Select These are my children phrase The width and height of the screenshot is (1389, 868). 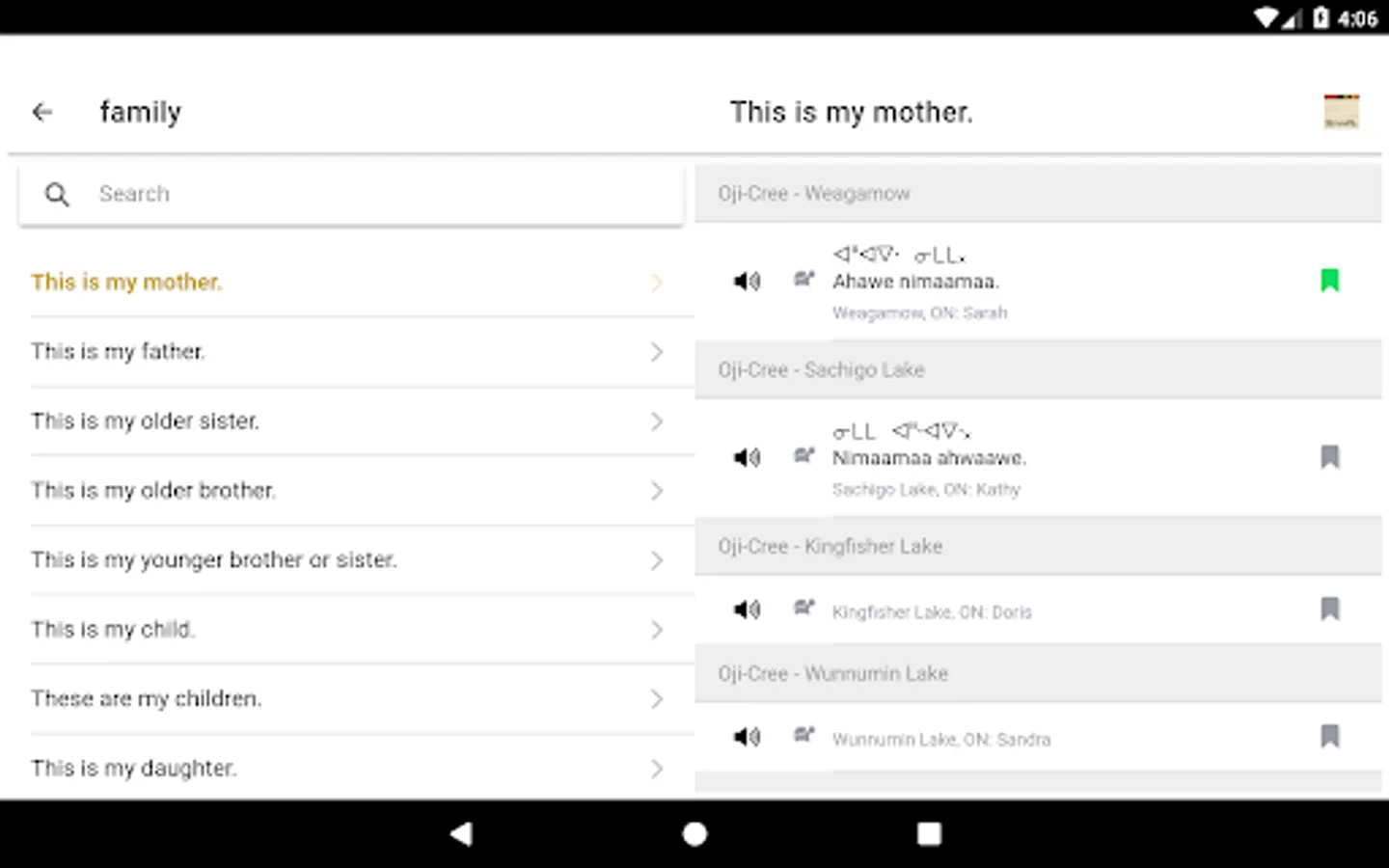[147, 699]
